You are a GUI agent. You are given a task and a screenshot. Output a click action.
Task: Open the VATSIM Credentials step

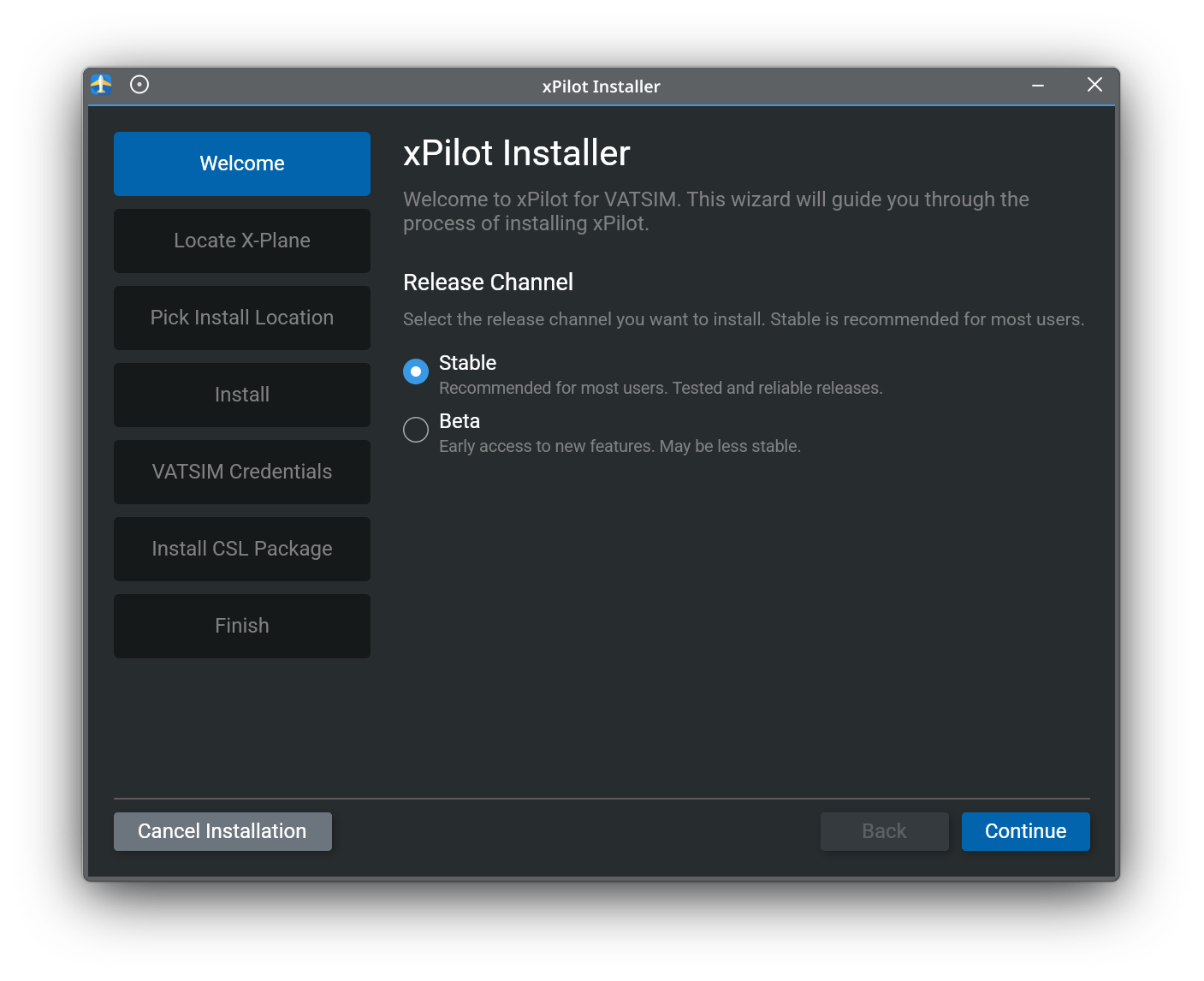pos(242,472)
